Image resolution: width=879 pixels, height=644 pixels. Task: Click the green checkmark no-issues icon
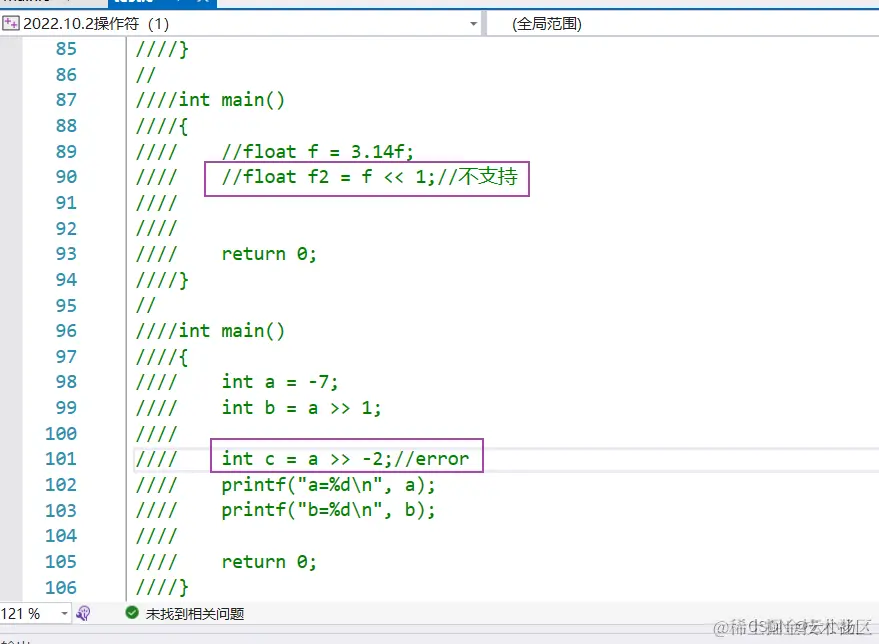pyautogui.click(x=132, y=613)
